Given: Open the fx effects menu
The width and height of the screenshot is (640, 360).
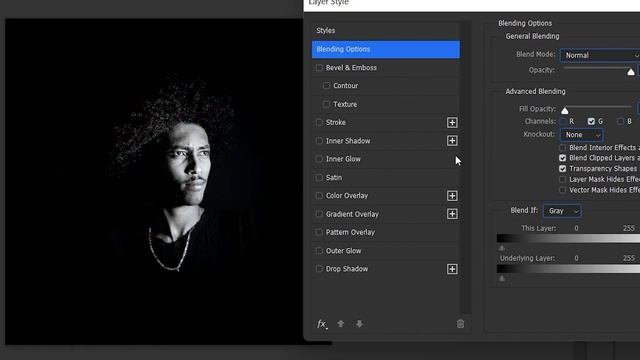Looking at the screenshot, I should pyautogui.click(x=322, y=324).
